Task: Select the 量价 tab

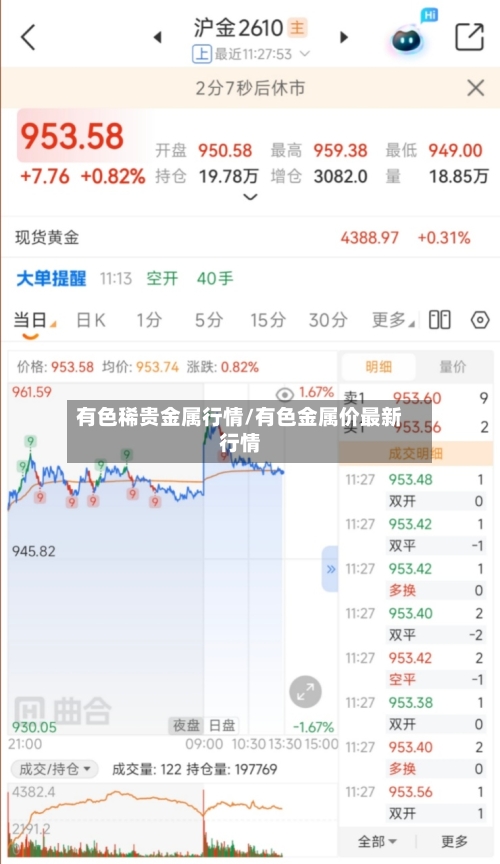Action: tap(453, 367)
